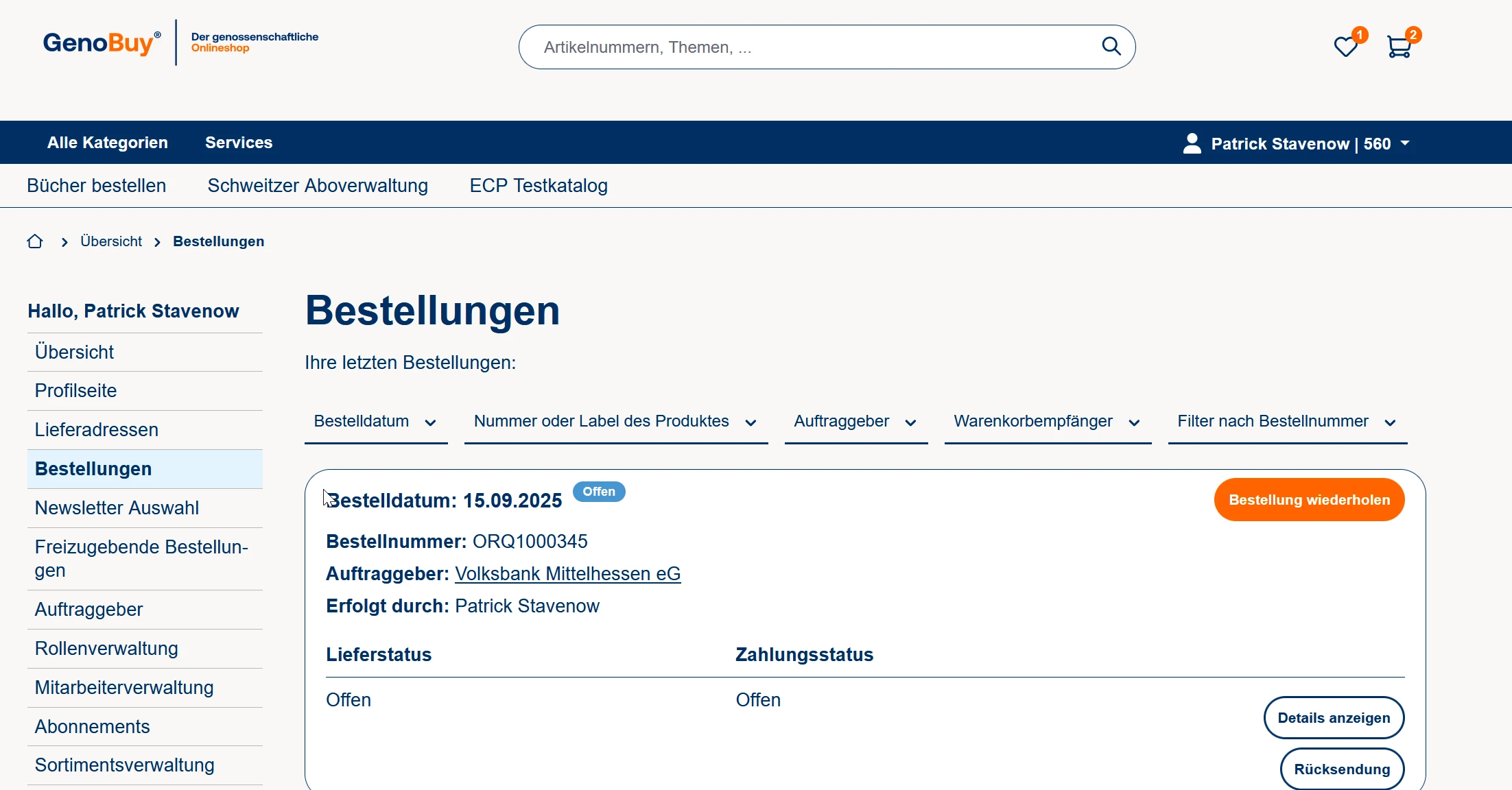Screen dimensions: 1512x790
Task: Click the home breadcrumb icon
Action: point(35,241)
